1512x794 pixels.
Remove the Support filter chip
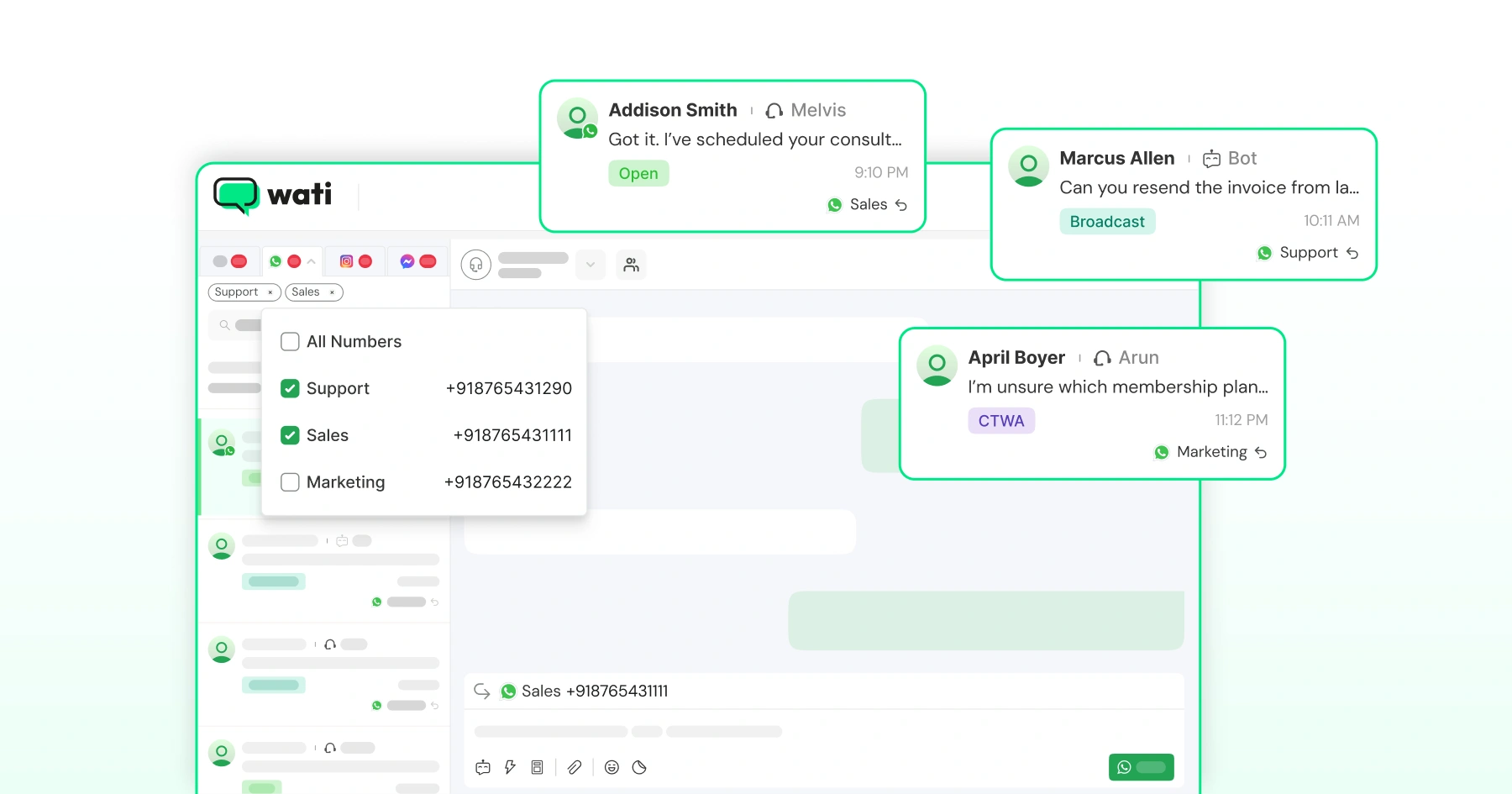270,292
